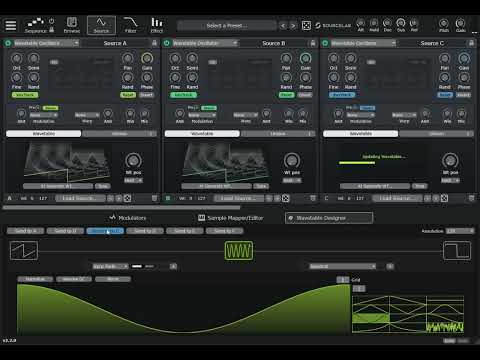Select the green middle waveform frame
The width and height of the screenshot is (480, 360).
tap(239, 251)
